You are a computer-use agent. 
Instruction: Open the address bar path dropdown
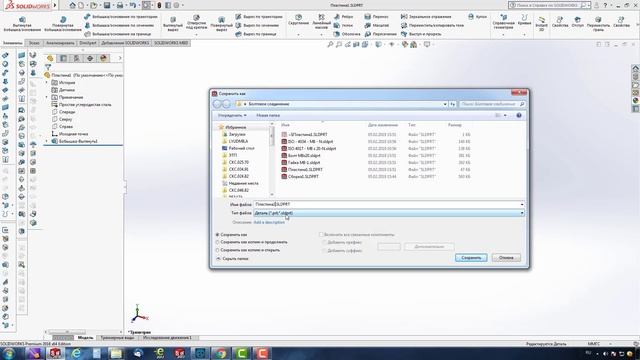tap(445, 104)
